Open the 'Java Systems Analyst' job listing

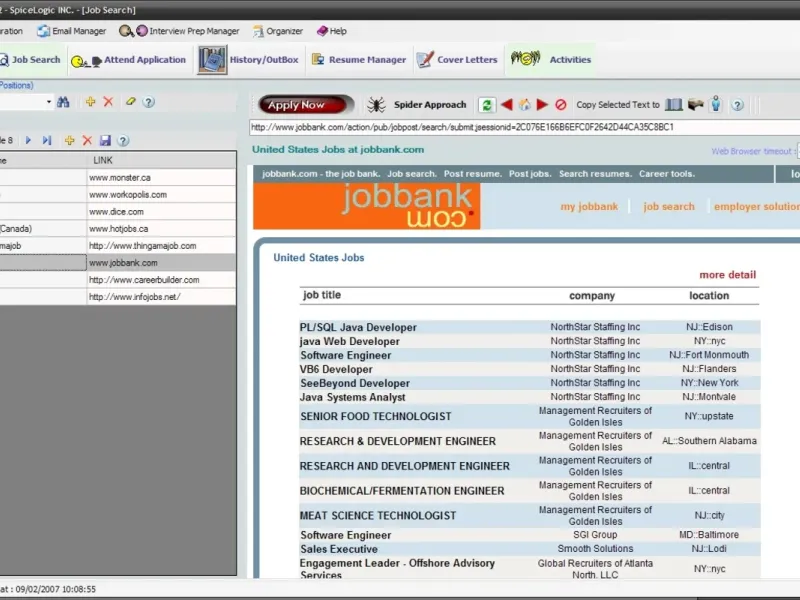353,397
